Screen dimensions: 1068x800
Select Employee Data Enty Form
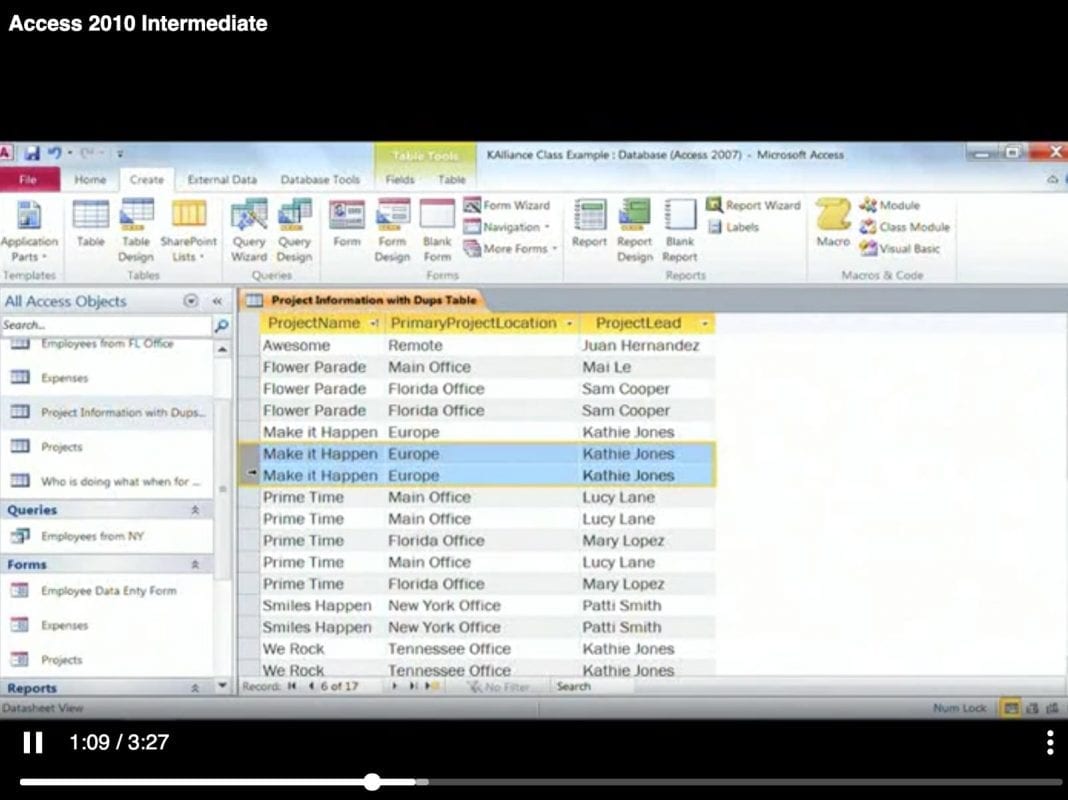107,591
